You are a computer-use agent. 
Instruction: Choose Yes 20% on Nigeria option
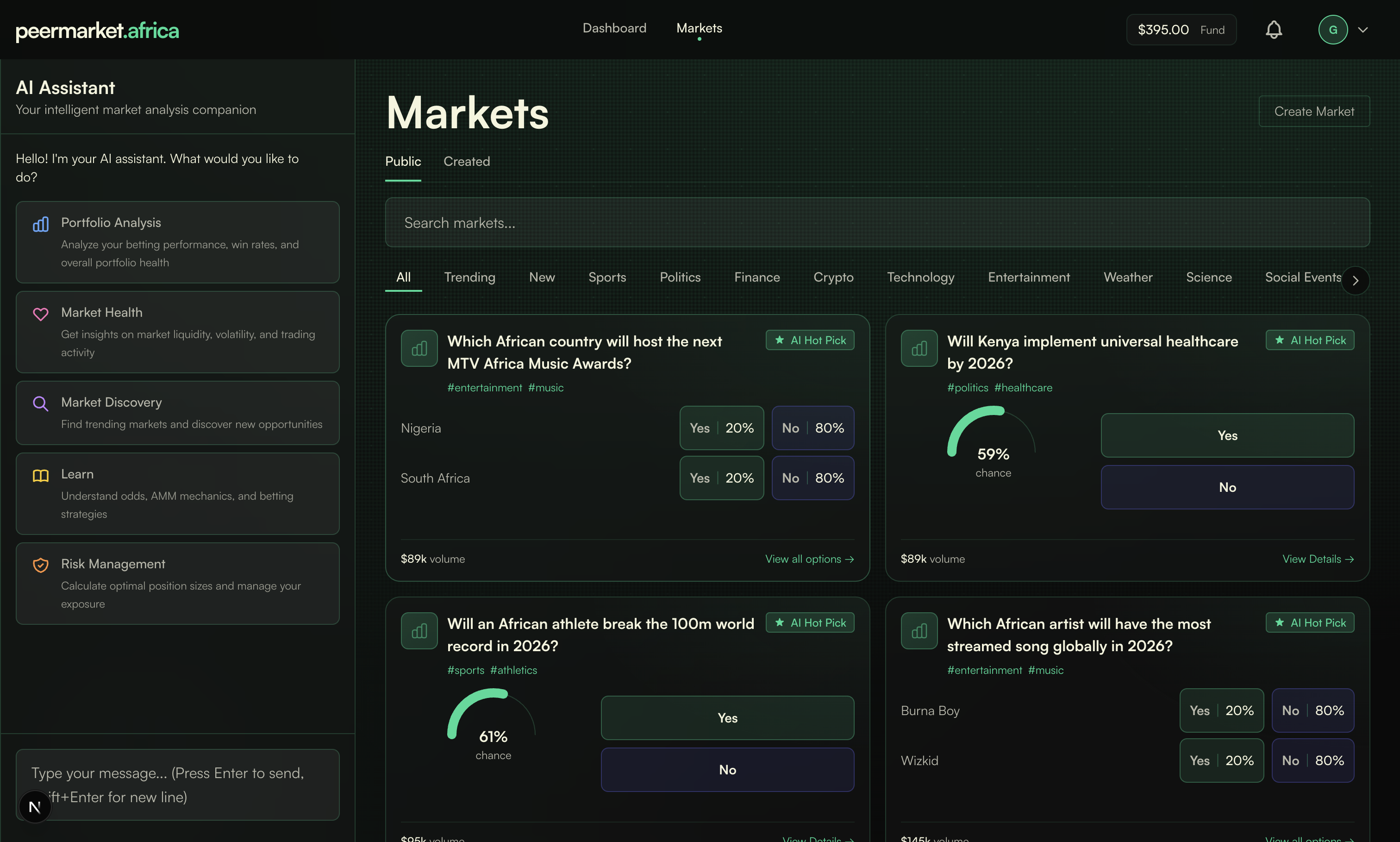click(721, 428)
